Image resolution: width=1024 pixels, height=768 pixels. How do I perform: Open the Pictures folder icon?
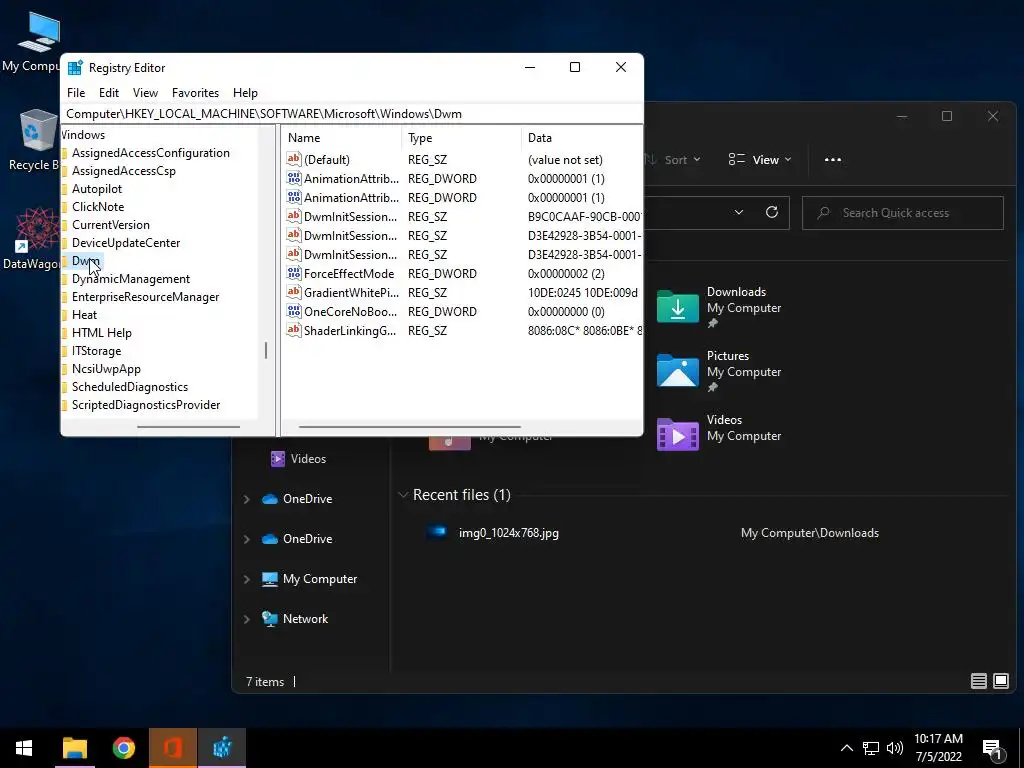point(677,370)
